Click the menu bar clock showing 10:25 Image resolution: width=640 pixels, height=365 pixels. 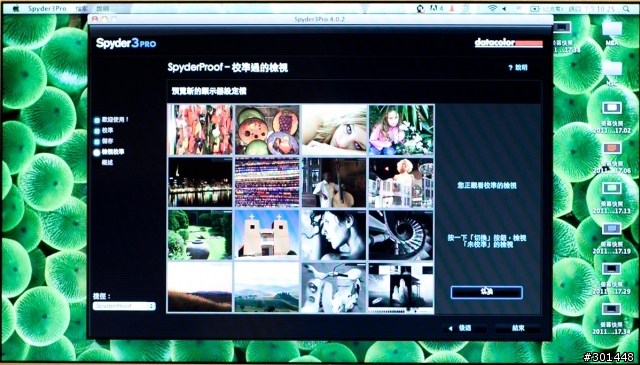(x=592, y=9)
